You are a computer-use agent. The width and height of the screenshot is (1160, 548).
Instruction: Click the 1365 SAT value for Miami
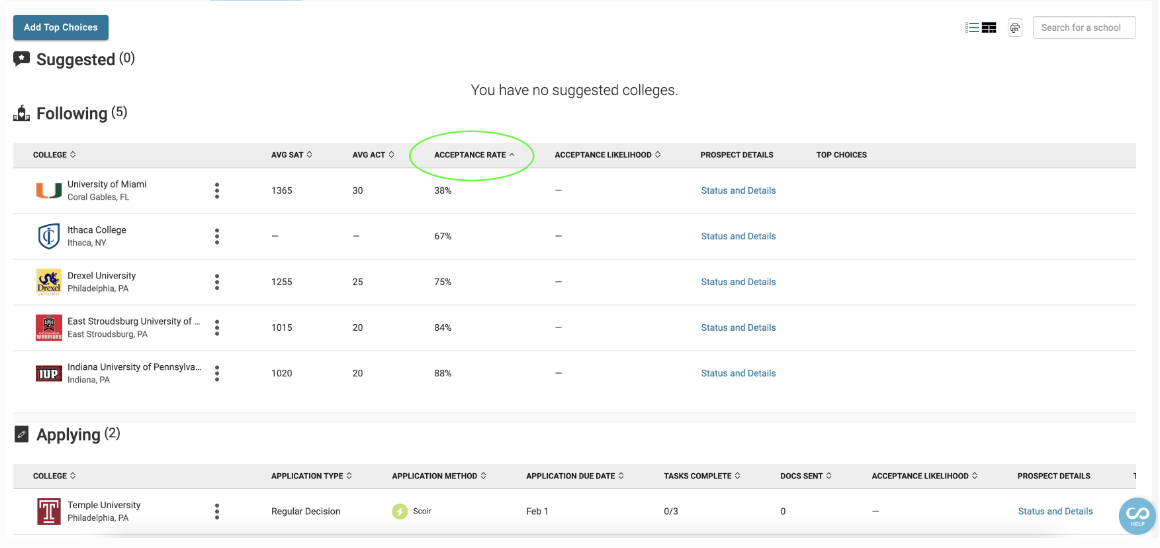pos(282,191)
